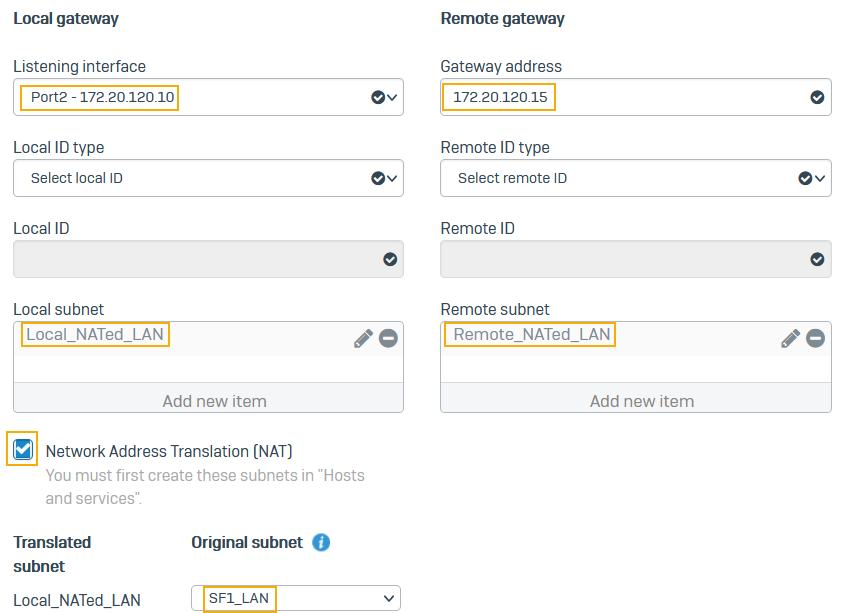Click pencil edit icon for Remote_NATed_LAN
The height and width of the screenshot is (613, 842).
pyautogui.click(x=790, y=338)
